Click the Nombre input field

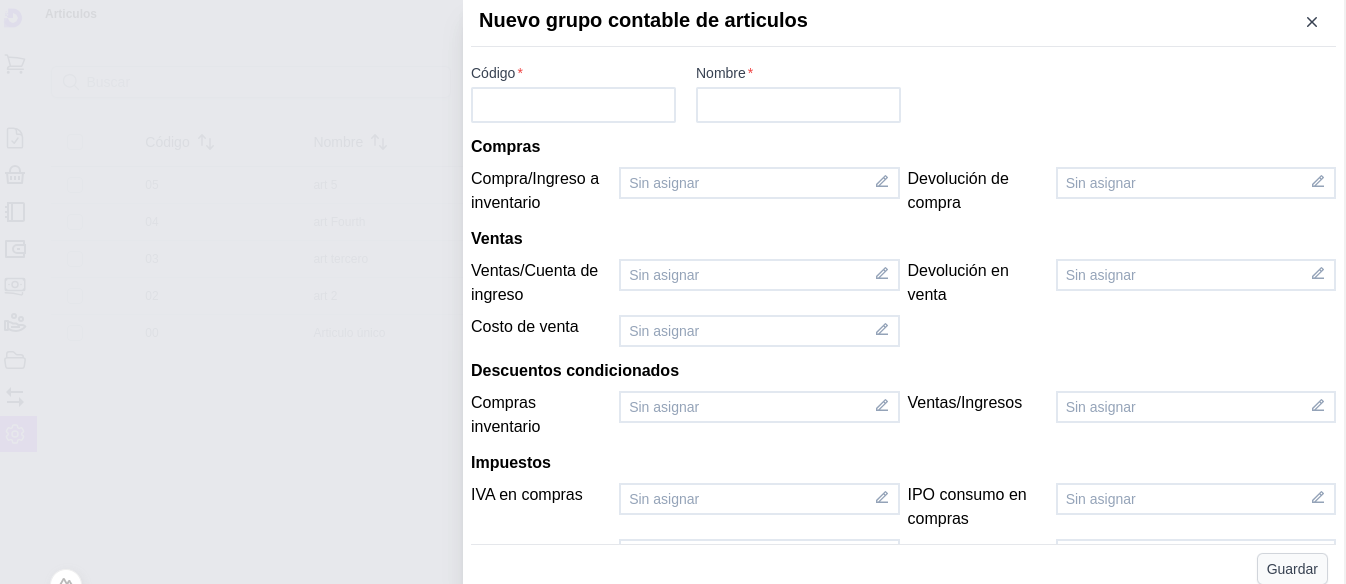point(798,105)
